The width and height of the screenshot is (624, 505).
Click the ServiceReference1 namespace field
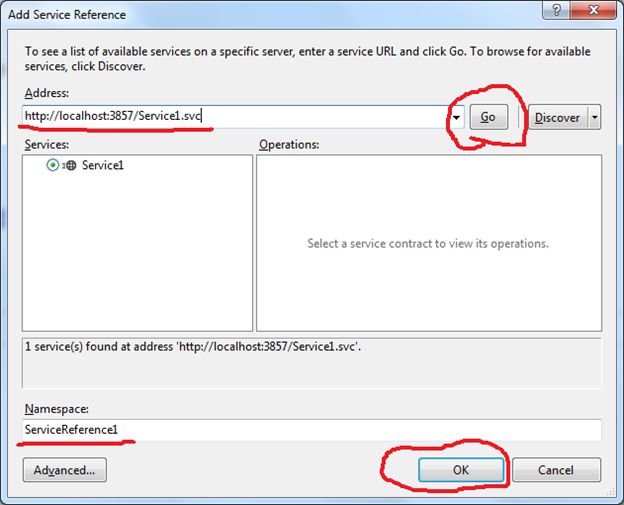pyautogui.click(x=310, y=430)
